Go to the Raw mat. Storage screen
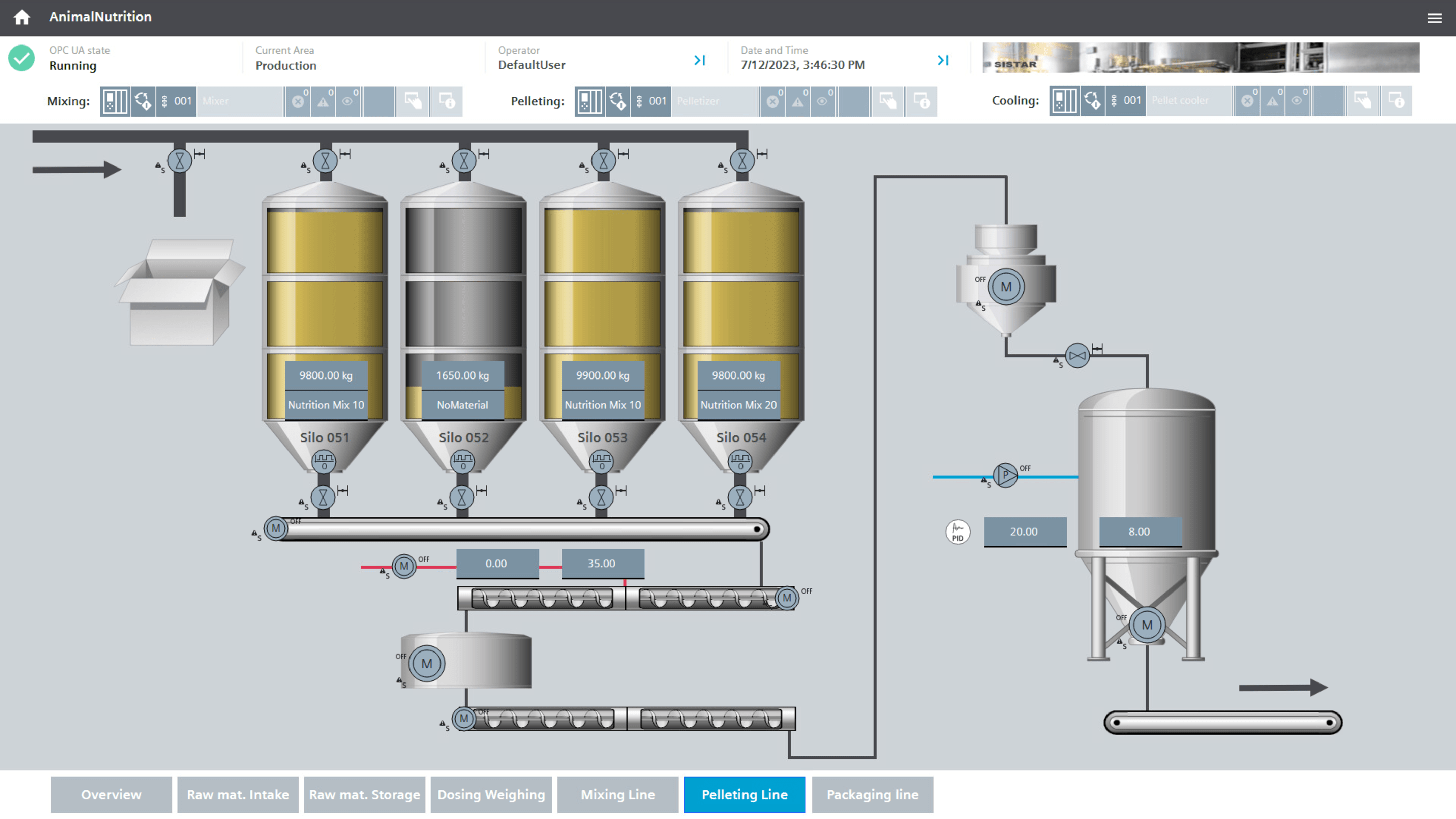This screenshot has height=819, width=1456. point(365,795)
